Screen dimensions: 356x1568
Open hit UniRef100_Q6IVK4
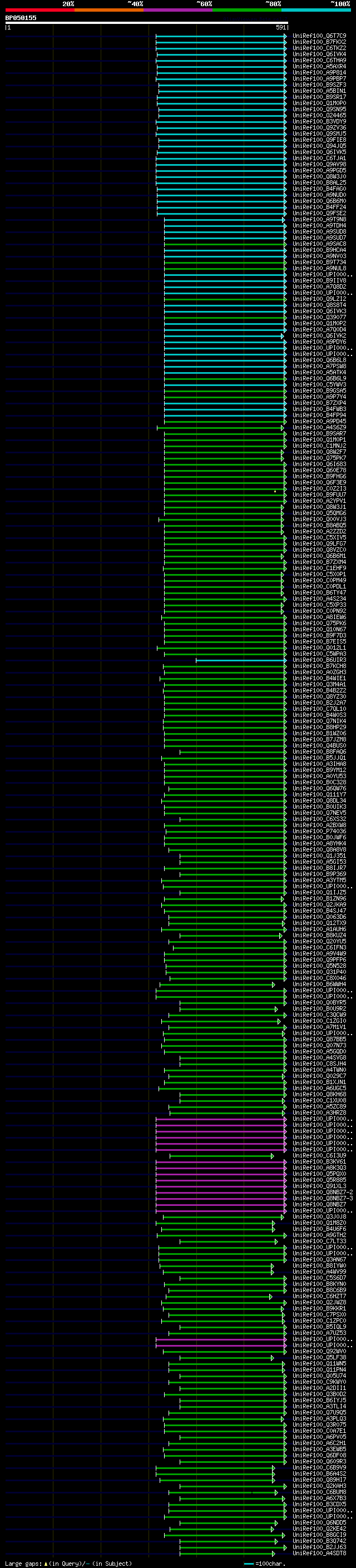pos(319,54)
